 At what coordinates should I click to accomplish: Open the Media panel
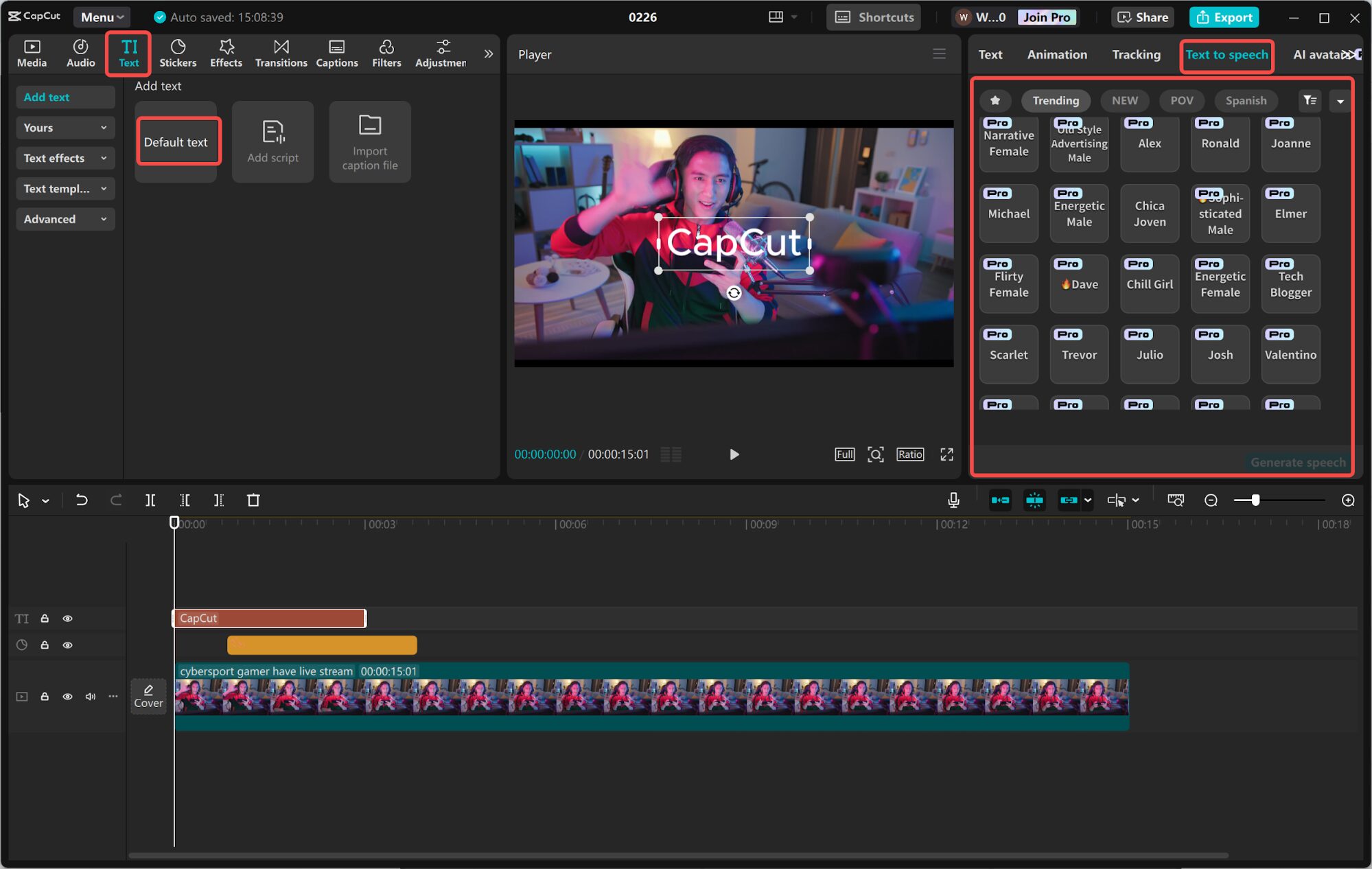[x=32, y=54]
